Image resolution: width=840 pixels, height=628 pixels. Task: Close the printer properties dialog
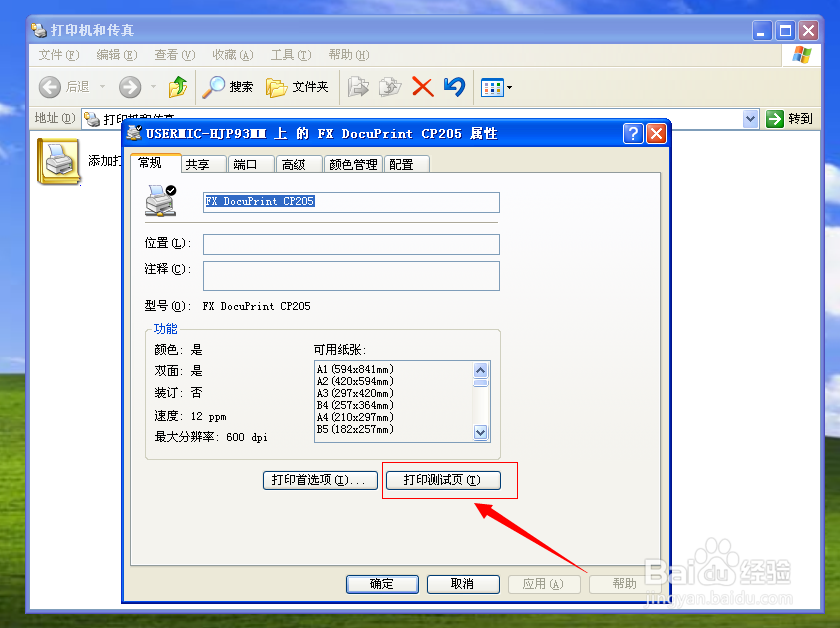pos(656,133)
